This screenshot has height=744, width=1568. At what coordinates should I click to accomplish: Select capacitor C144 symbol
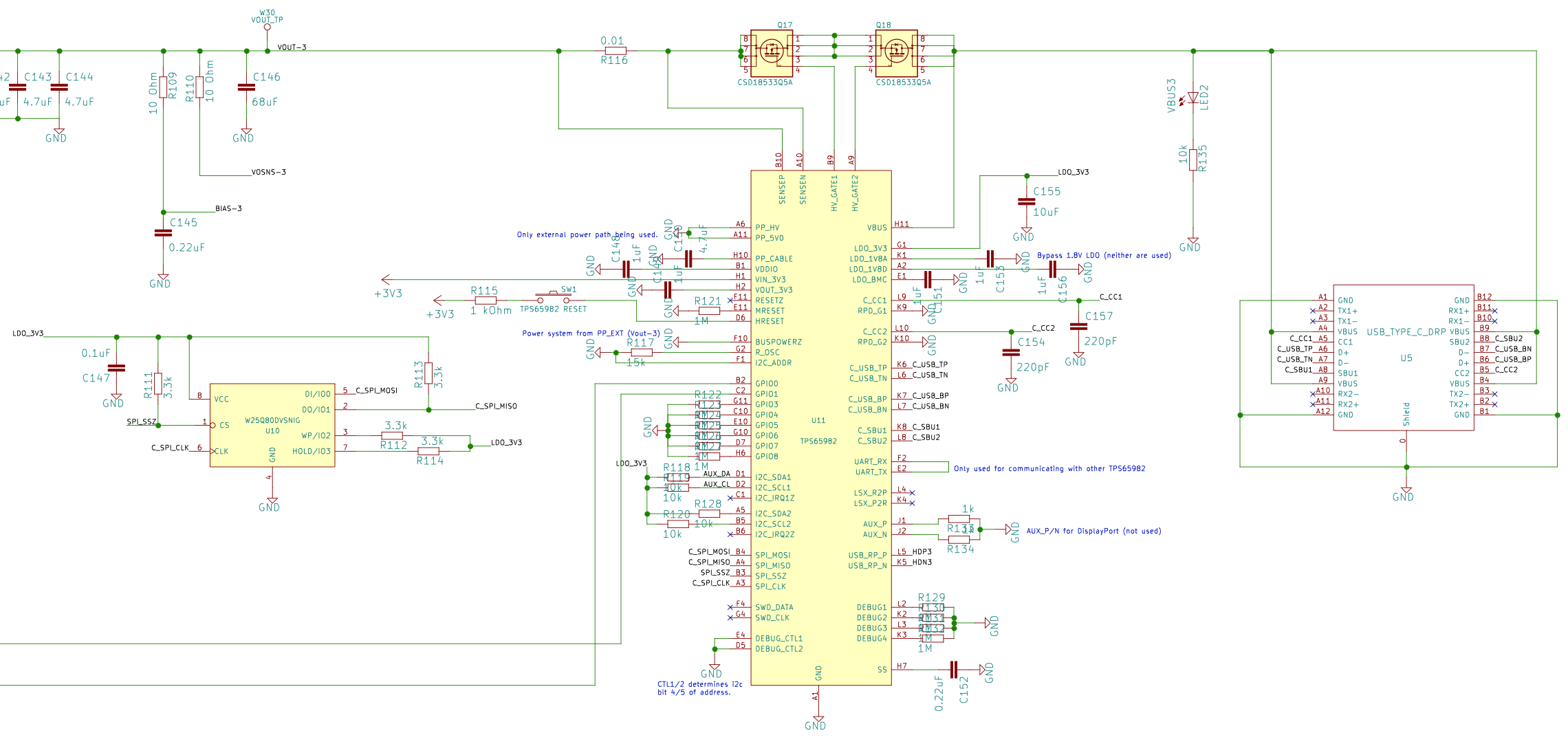pyautogui.click(x=60, y=87)
